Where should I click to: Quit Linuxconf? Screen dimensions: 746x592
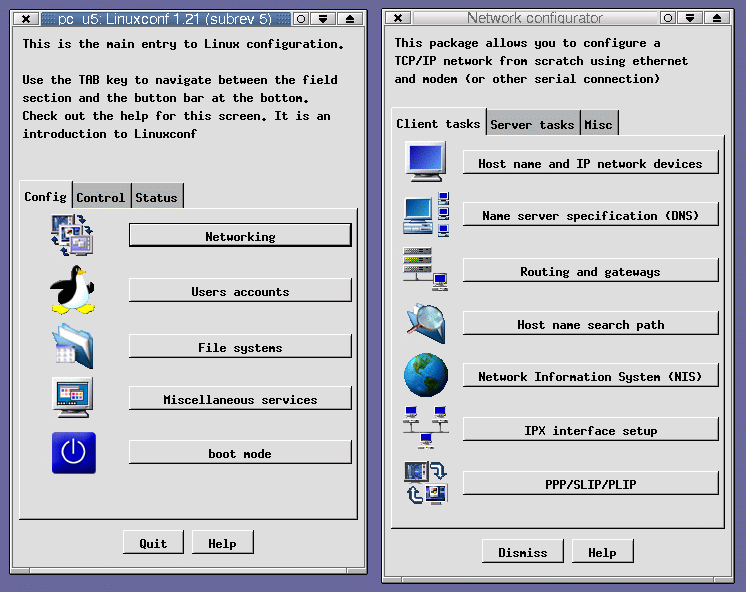coord(153,543)
